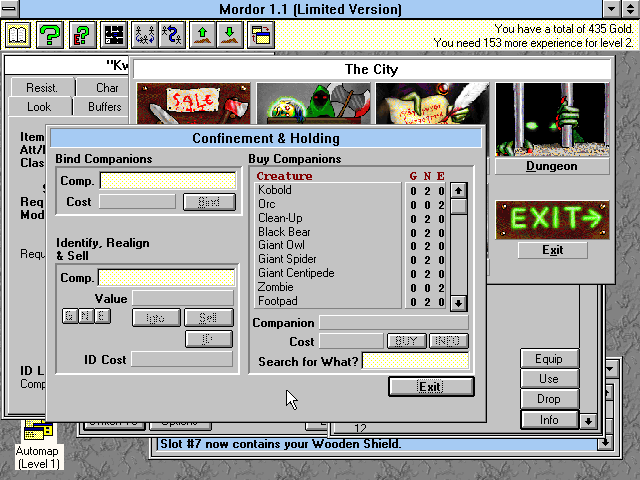Select Black Bear in creature list
Image resolution: width=640 pixels, height=480 pixels.
coord(329,232)
